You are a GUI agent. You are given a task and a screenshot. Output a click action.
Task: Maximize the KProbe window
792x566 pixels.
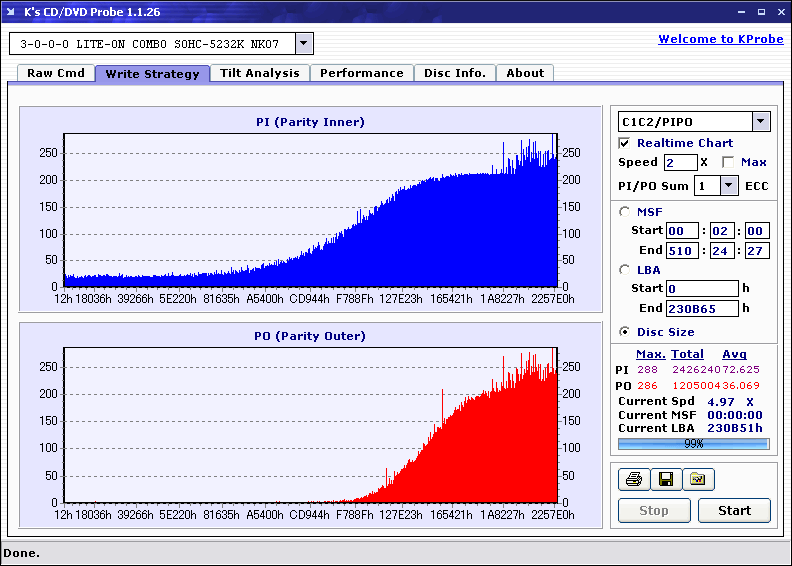(x=761, y=12)
